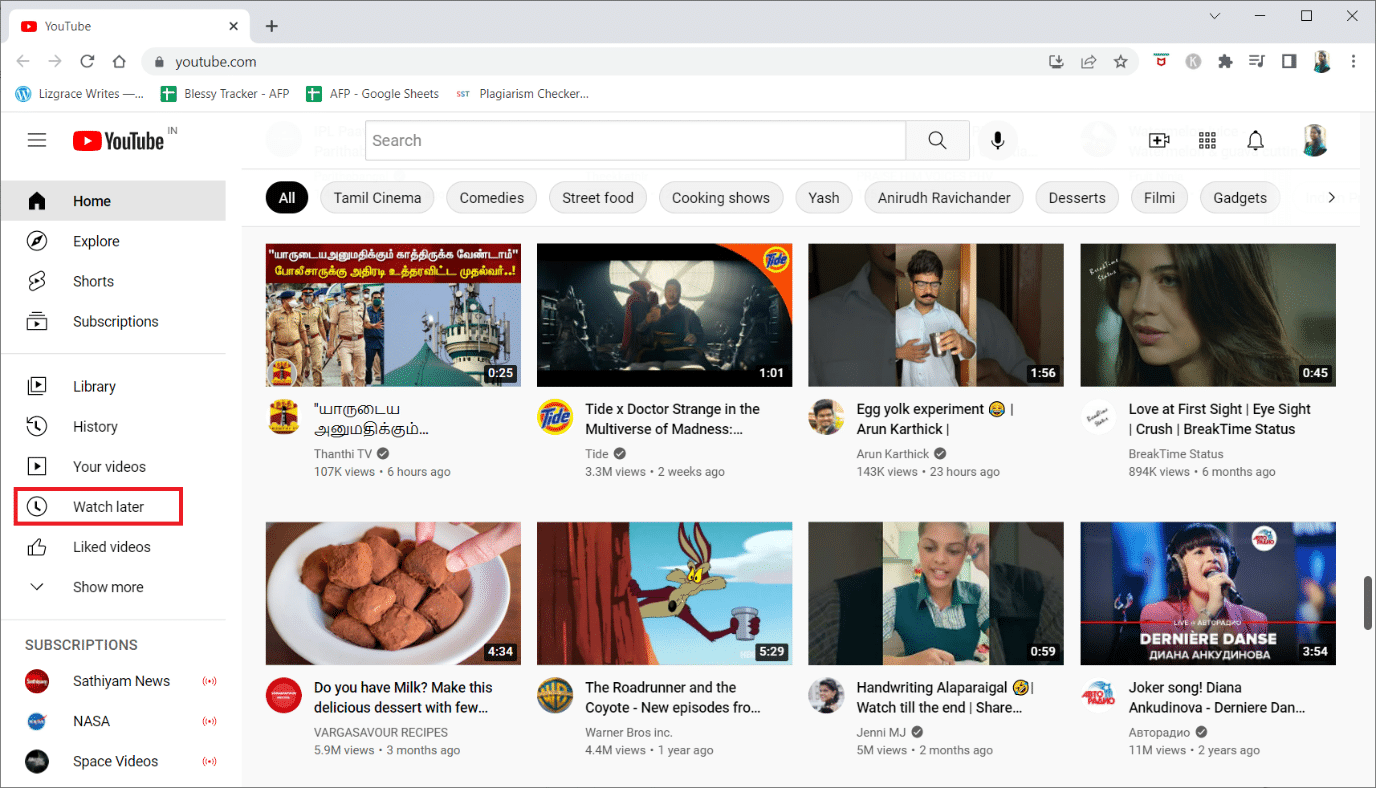Image resolution: width=1376 pixels, height=788 pixels.
Task: Select the Tamil Cinema filter chip
Action: click(377, 198)
